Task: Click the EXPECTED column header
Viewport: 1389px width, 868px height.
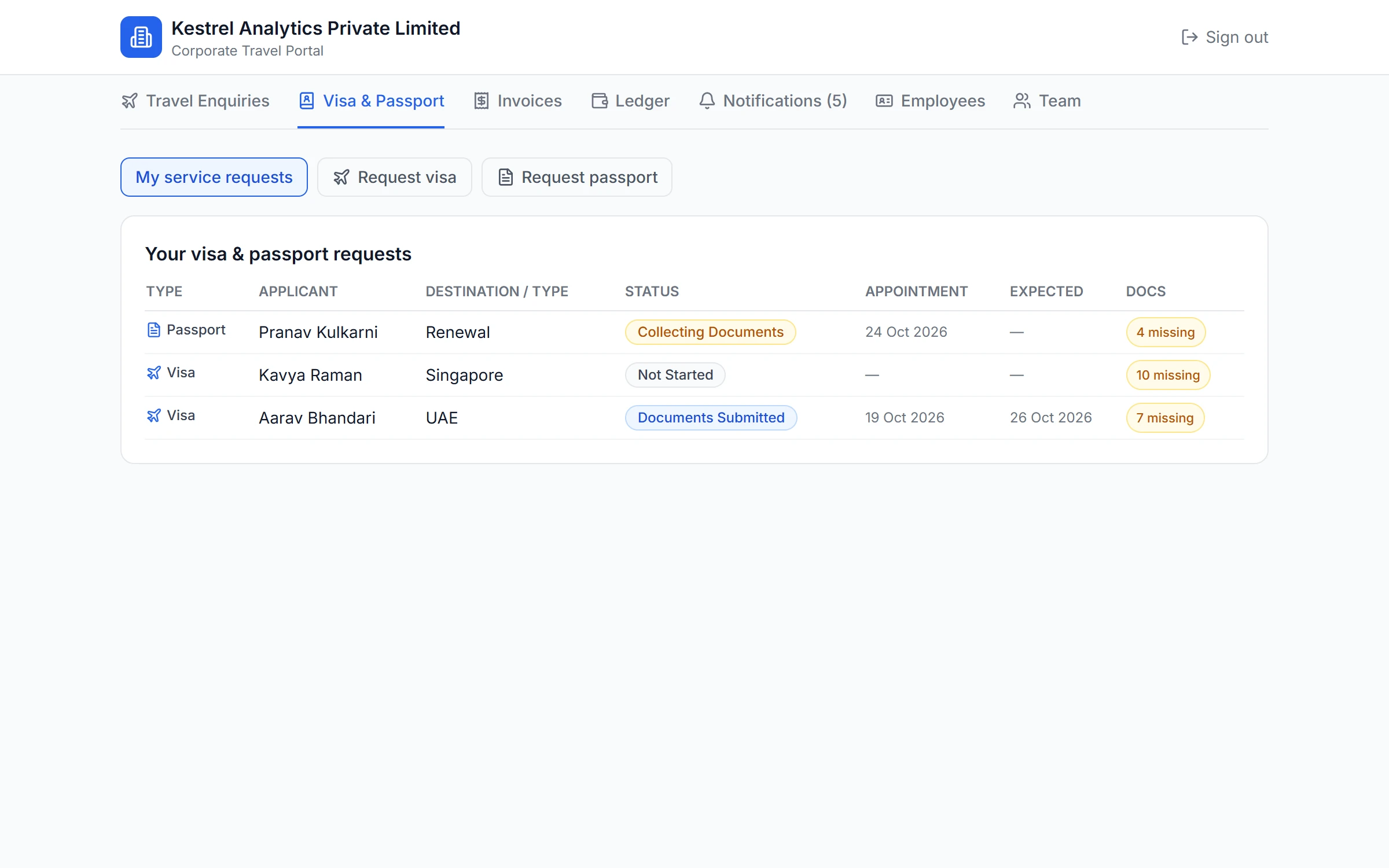Action: coord(1046,292)
